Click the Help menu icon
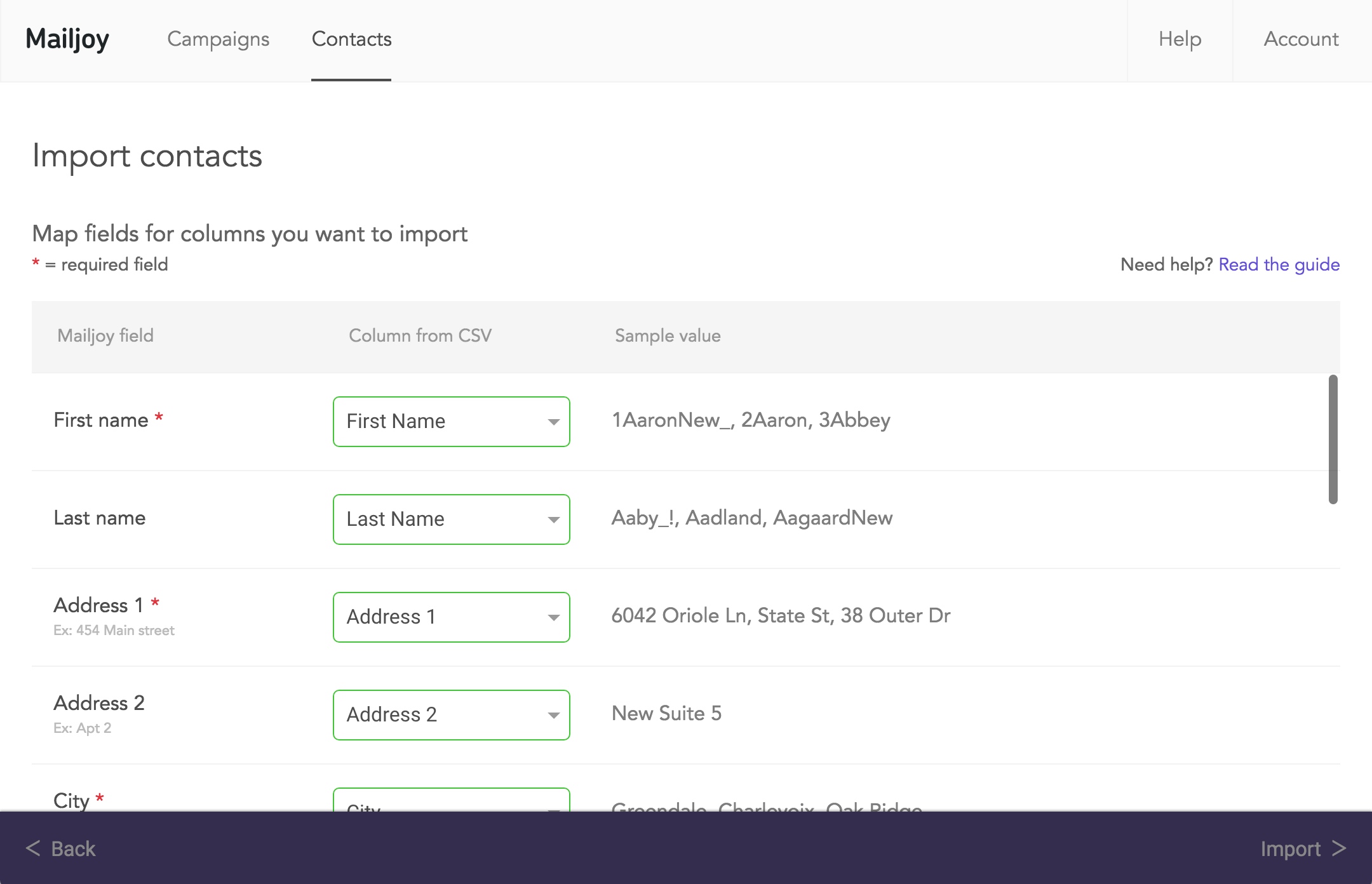1372x884 pixels. (x=1178, y=40)
